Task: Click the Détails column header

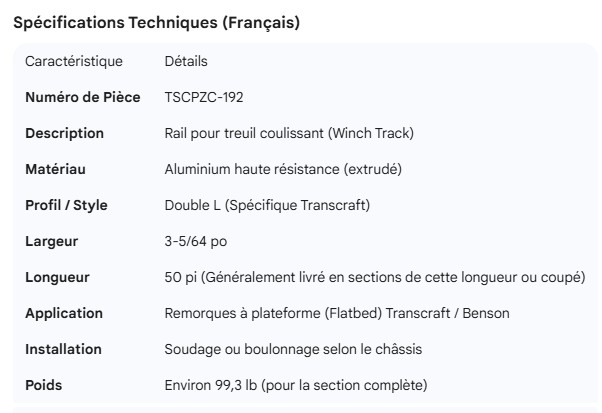Action: [186, 62]
